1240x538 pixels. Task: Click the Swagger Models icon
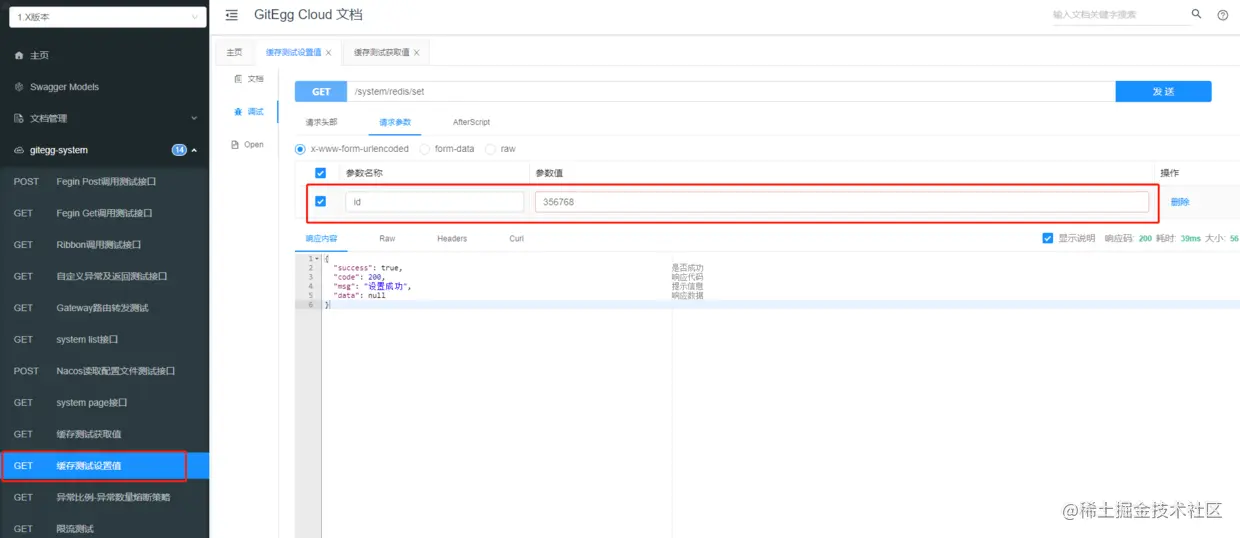pos(19,87)
